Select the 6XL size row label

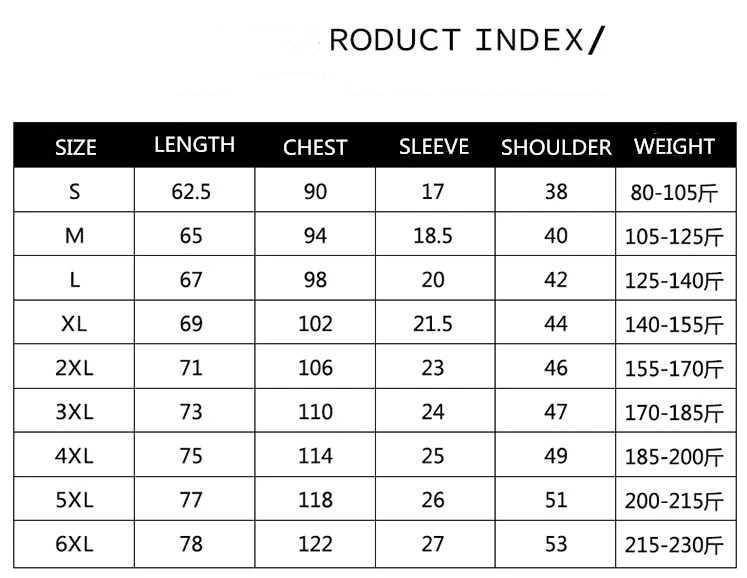(x=74, y=544)
